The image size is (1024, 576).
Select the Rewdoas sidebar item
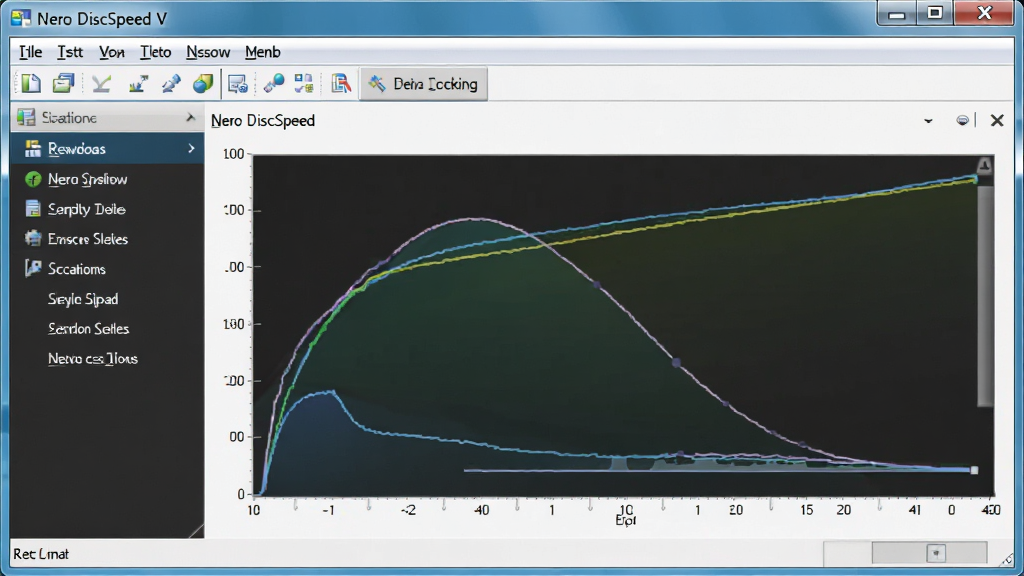click(107, 148)
